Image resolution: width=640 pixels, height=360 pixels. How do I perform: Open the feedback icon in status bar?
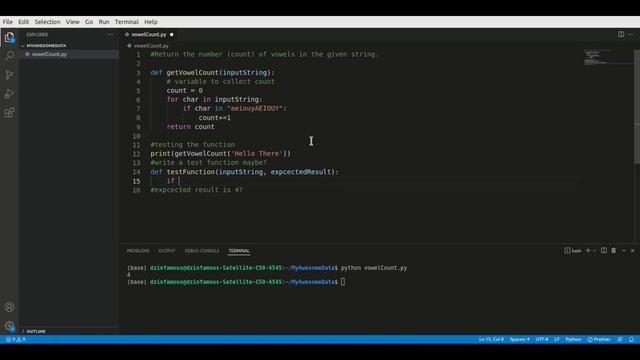[x=620, y=340]
